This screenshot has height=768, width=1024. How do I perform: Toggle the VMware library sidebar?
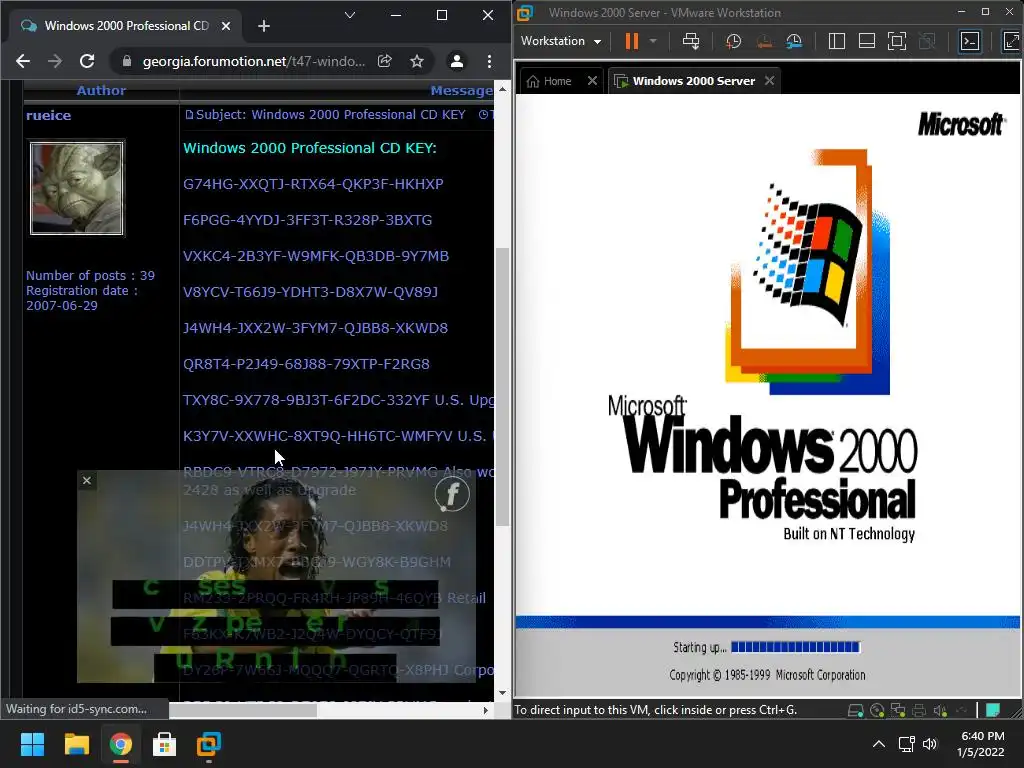pos(837,41)
